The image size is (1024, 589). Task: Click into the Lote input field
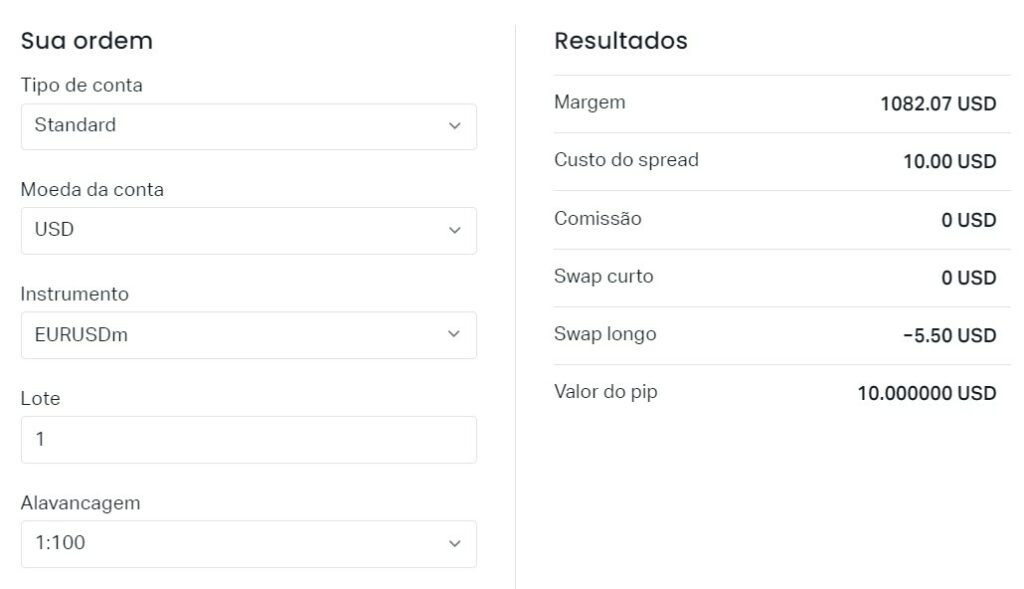[248, 439]
